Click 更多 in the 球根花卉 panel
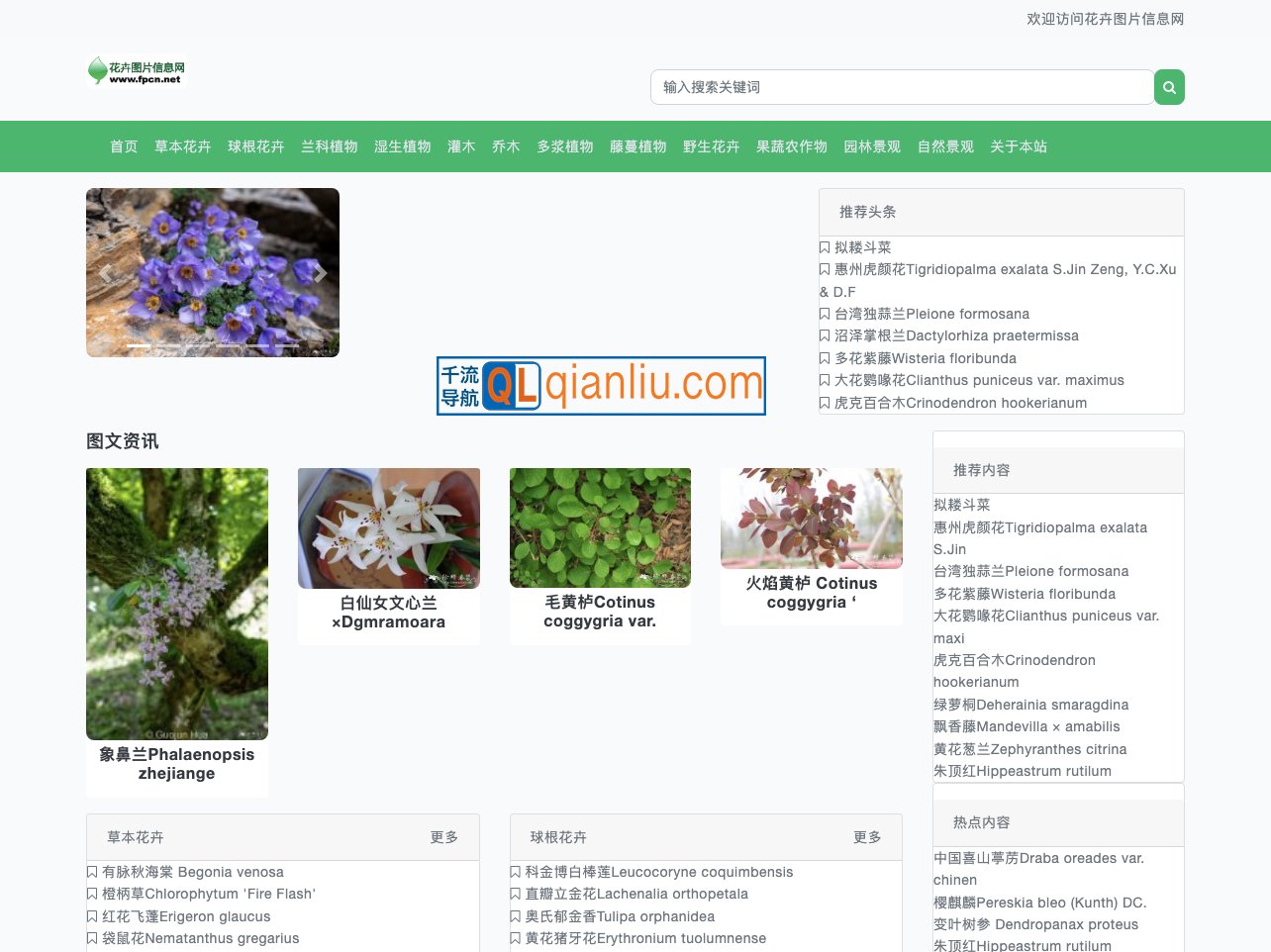1271x952 pixels. point(867,837)
